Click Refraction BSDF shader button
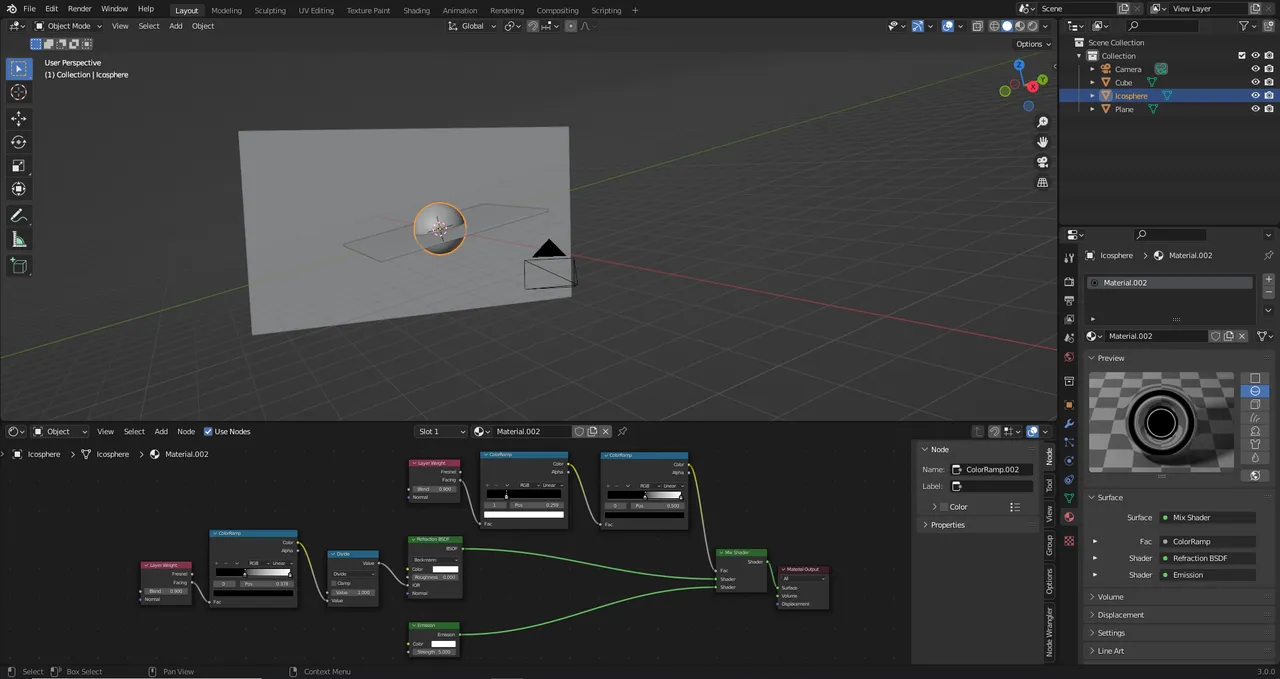The width and height of the screenshot is (1280, 679). click(1207, 559)
